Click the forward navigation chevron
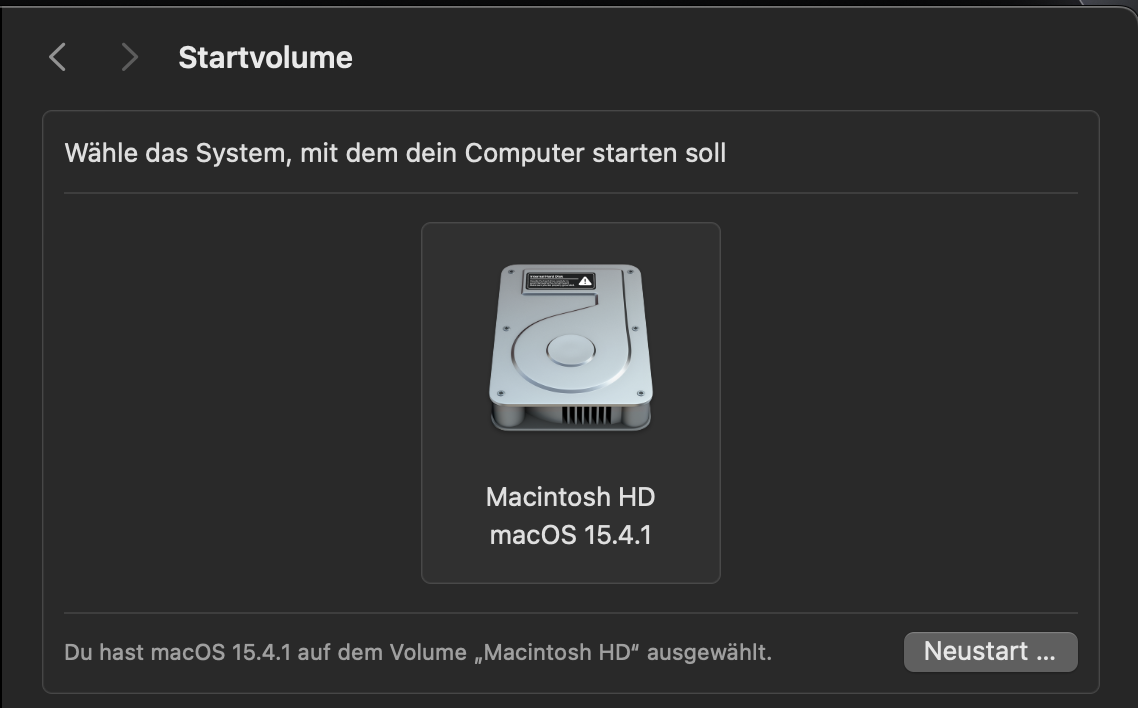The image size is (1138, 708). [128, 57]
